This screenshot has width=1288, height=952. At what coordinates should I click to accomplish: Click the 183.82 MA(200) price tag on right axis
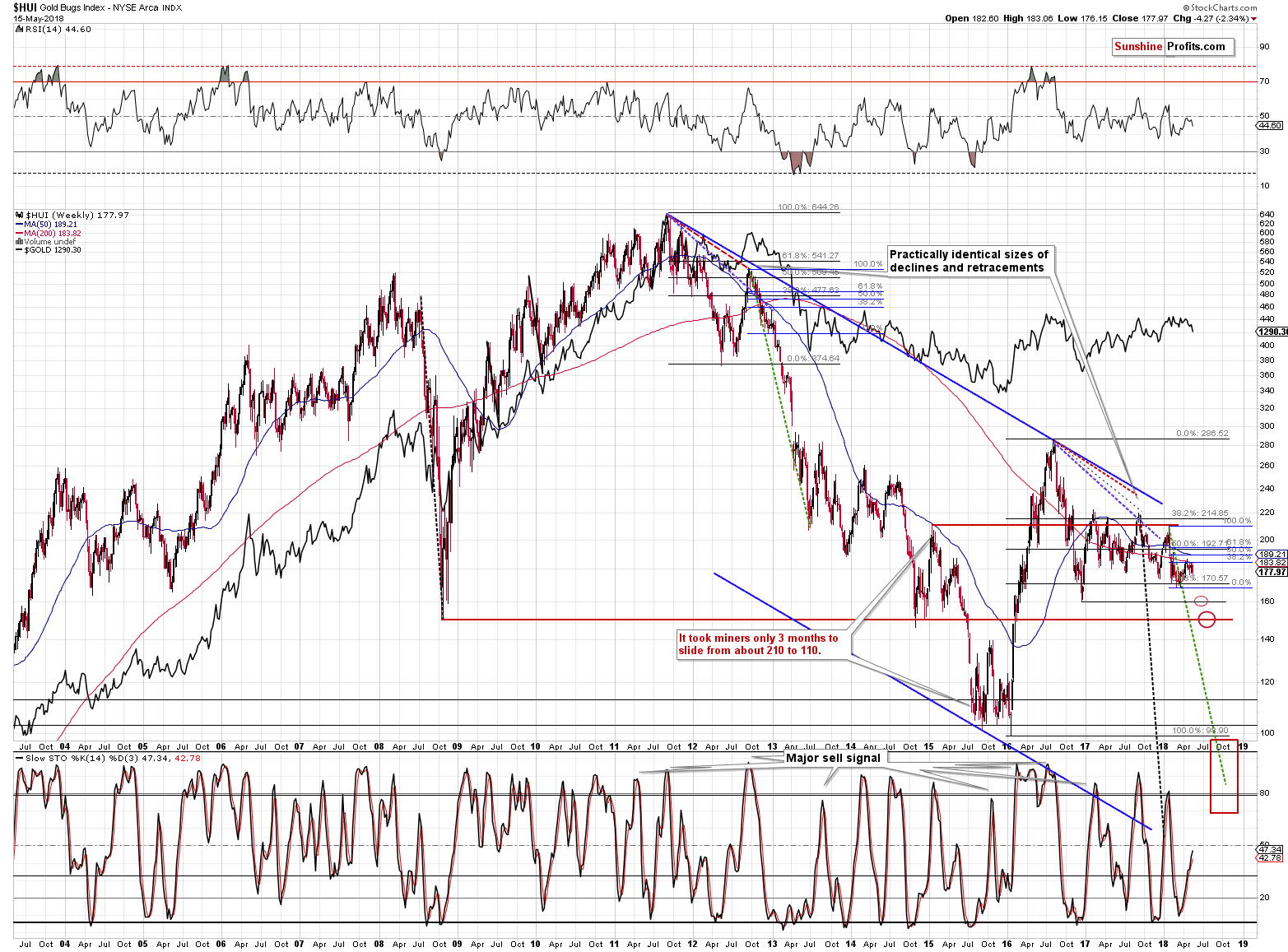pyautogui.click(x=1272, y=563)
